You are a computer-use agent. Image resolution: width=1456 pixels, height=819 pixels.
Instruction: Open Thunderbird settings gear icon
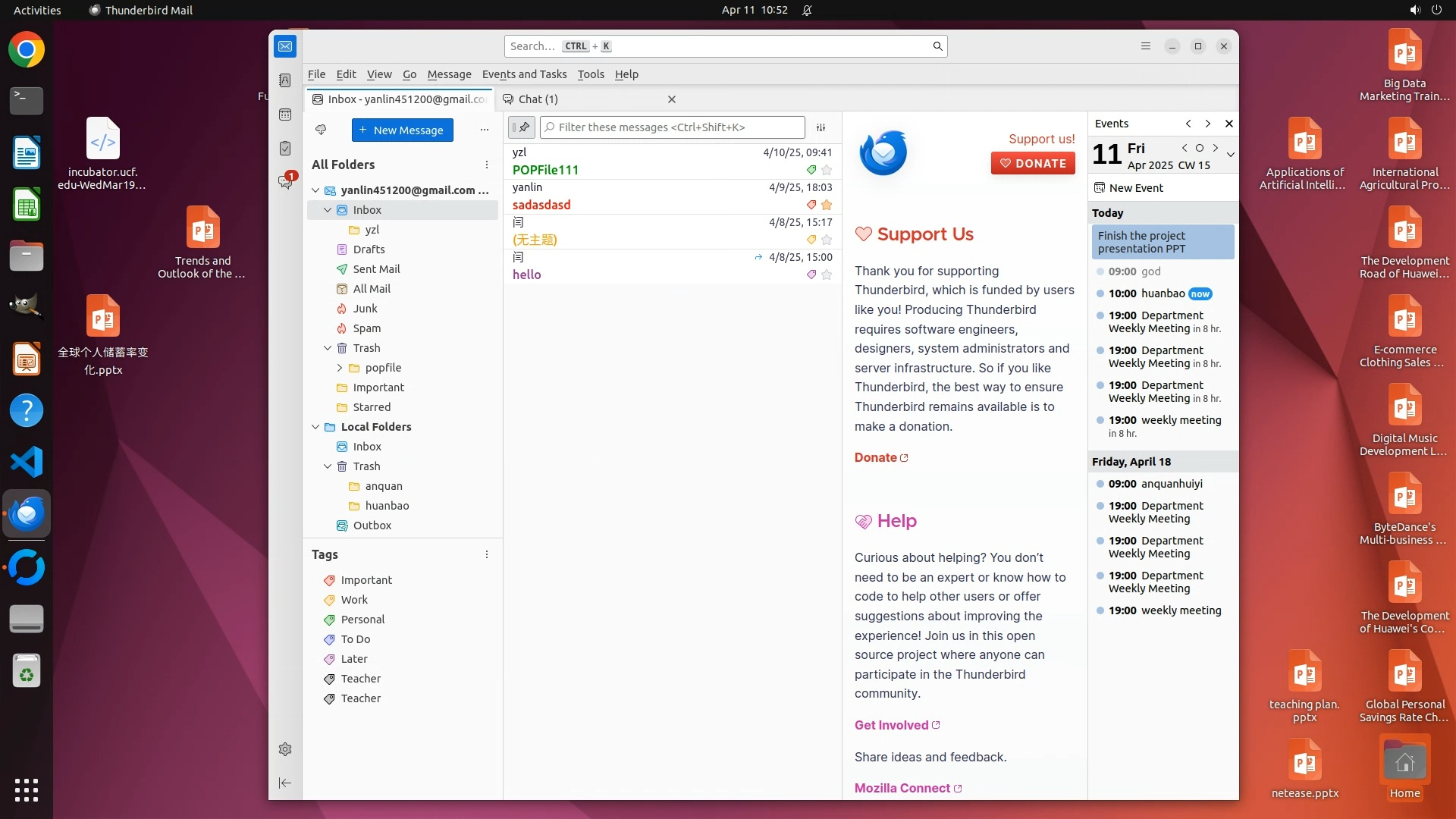pyautogui.click(x=285, y=749)
